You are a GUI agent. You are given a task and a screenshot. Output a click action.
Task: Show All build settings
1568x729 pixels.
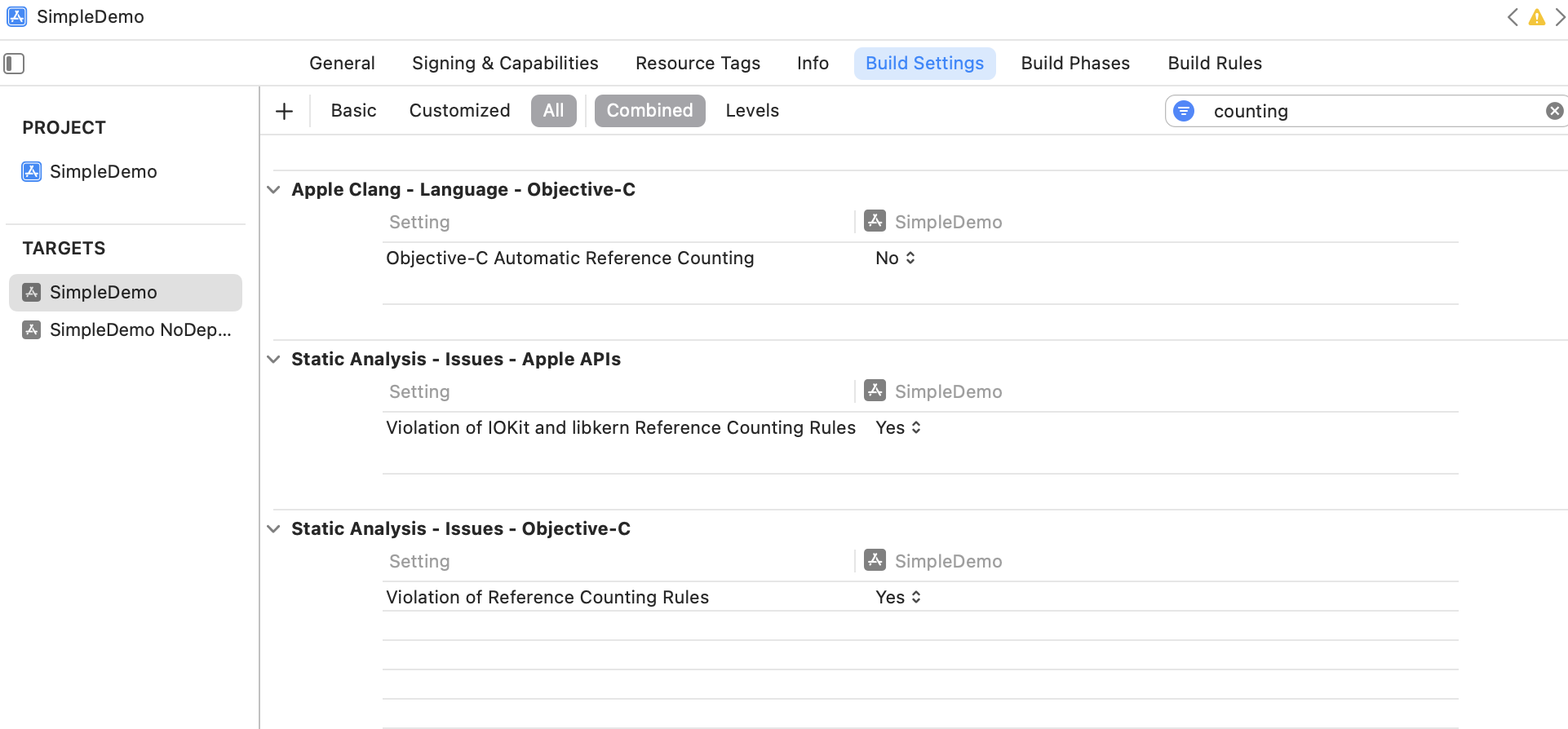click(554, 111)
